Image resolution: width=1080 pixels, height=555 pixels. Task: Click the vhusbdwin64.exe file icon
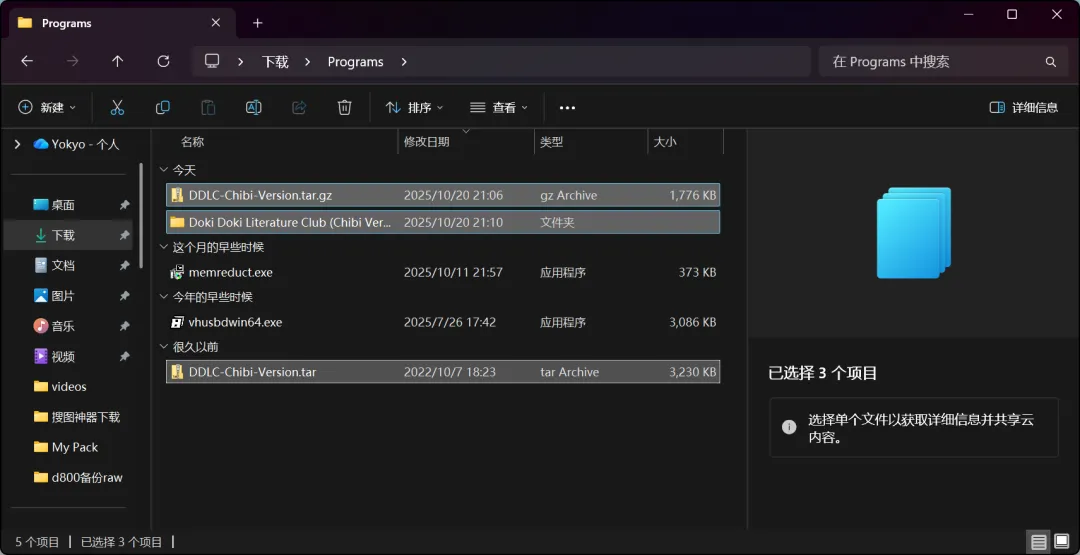click(177, 322)
